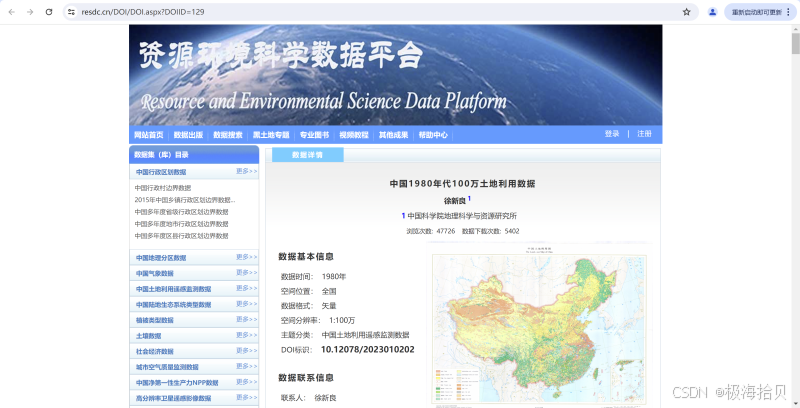Open the 中国陆地生态系统类型数据 category heading
The width and height of the screenshot is (800, 408).
coord(173,304)
